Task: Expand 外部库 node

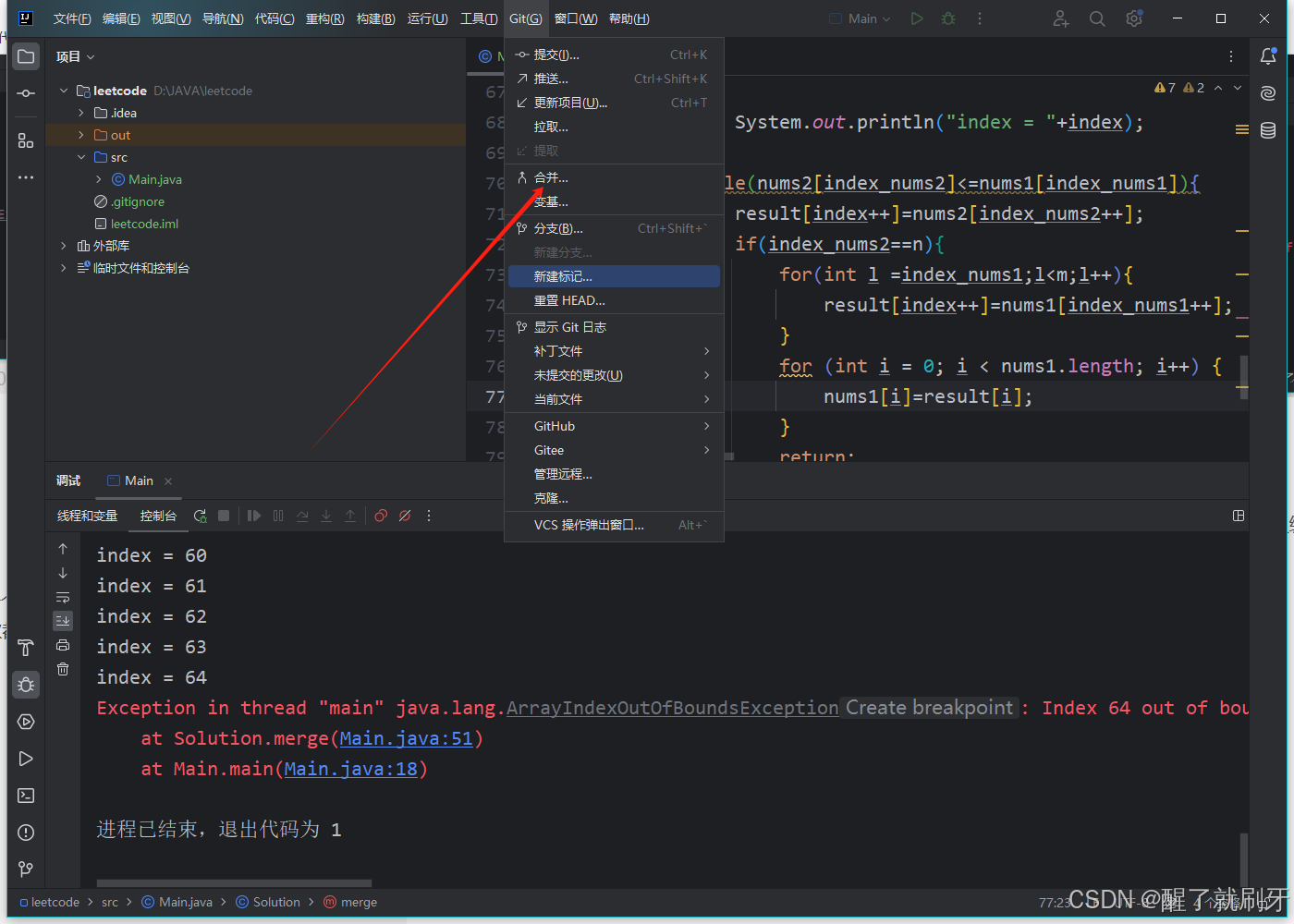Action: click(x=64, y=246)
